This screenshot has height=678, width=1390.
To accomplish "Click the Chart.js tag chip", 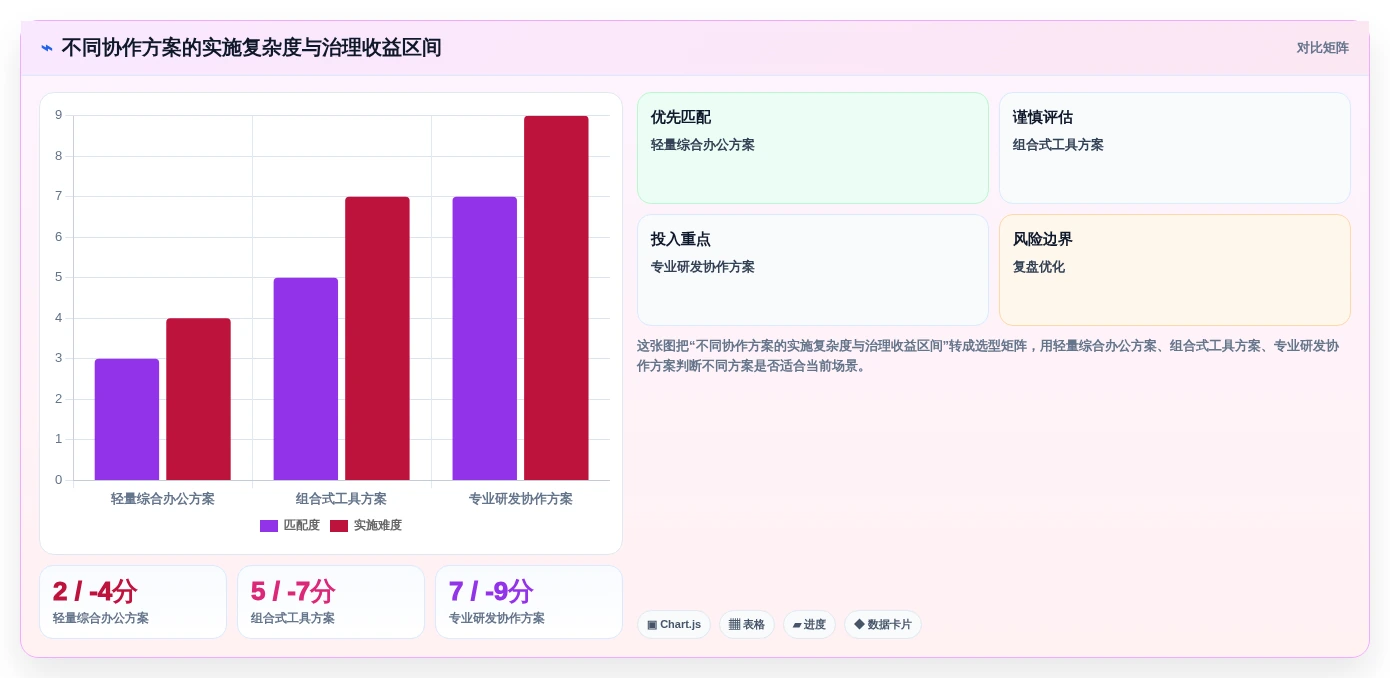I will pos(674,625).
